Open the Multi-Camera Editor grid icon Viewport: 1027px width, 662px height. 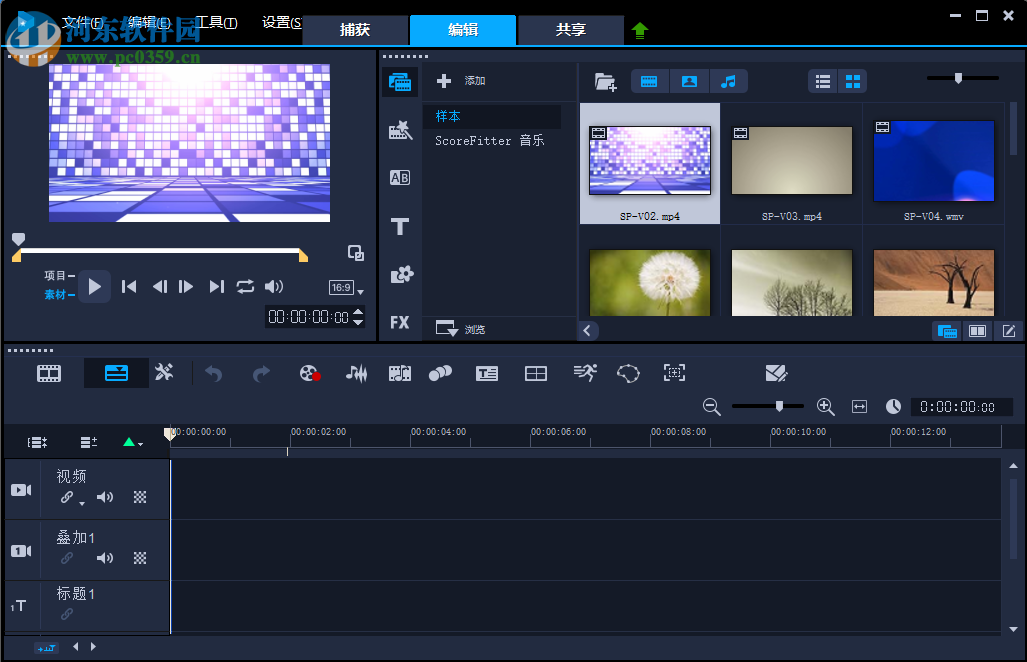(x=536, y=373)
